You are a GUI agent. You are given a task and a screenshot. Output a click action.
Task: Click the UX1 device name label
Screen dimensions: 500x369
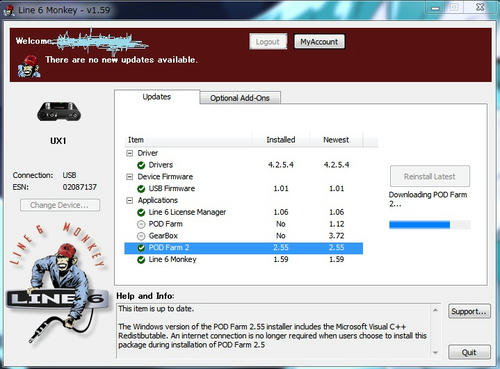point(58,141)
